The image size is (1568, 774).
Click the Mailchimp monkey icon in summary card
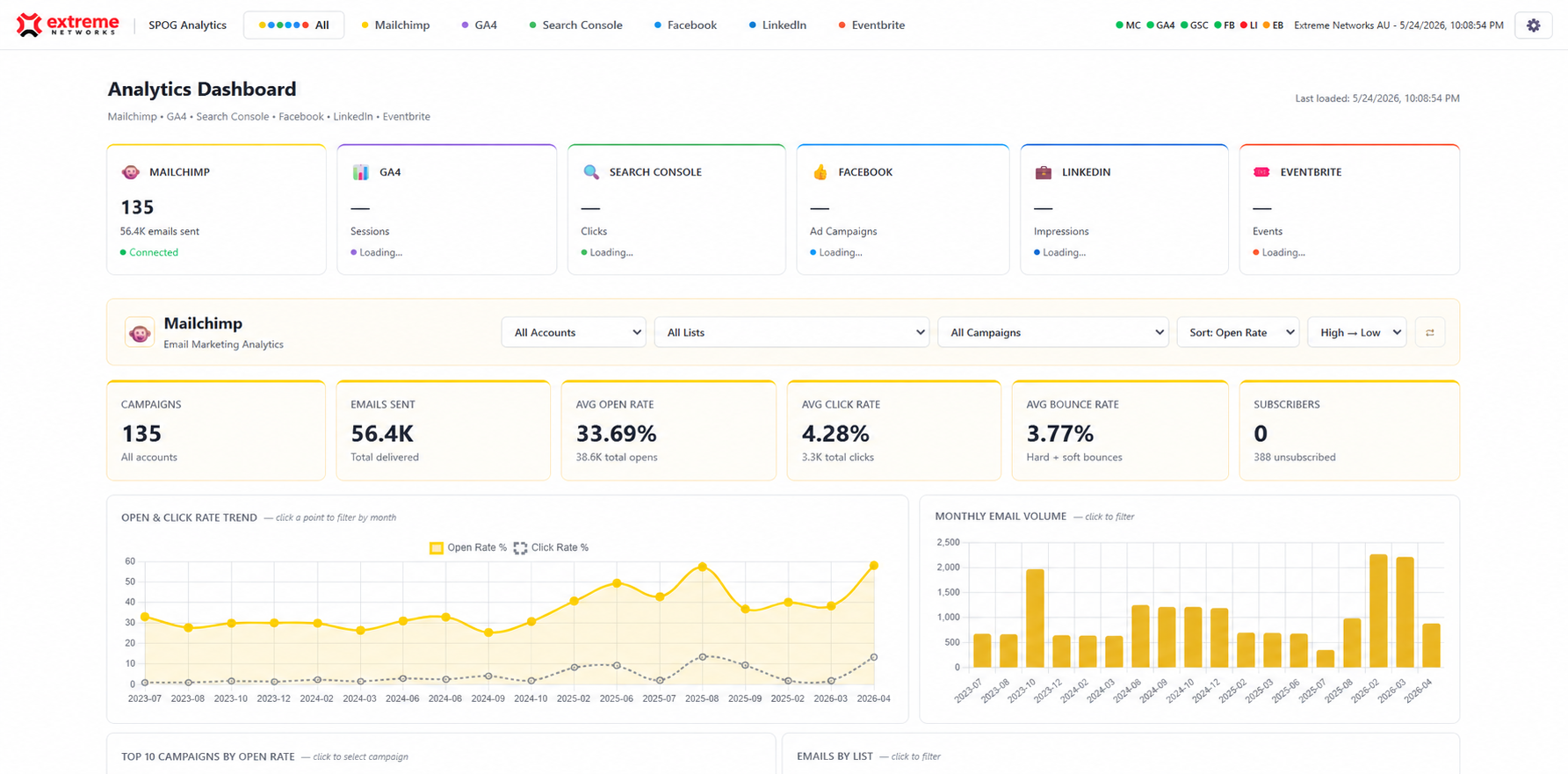(x=131, y=172)
